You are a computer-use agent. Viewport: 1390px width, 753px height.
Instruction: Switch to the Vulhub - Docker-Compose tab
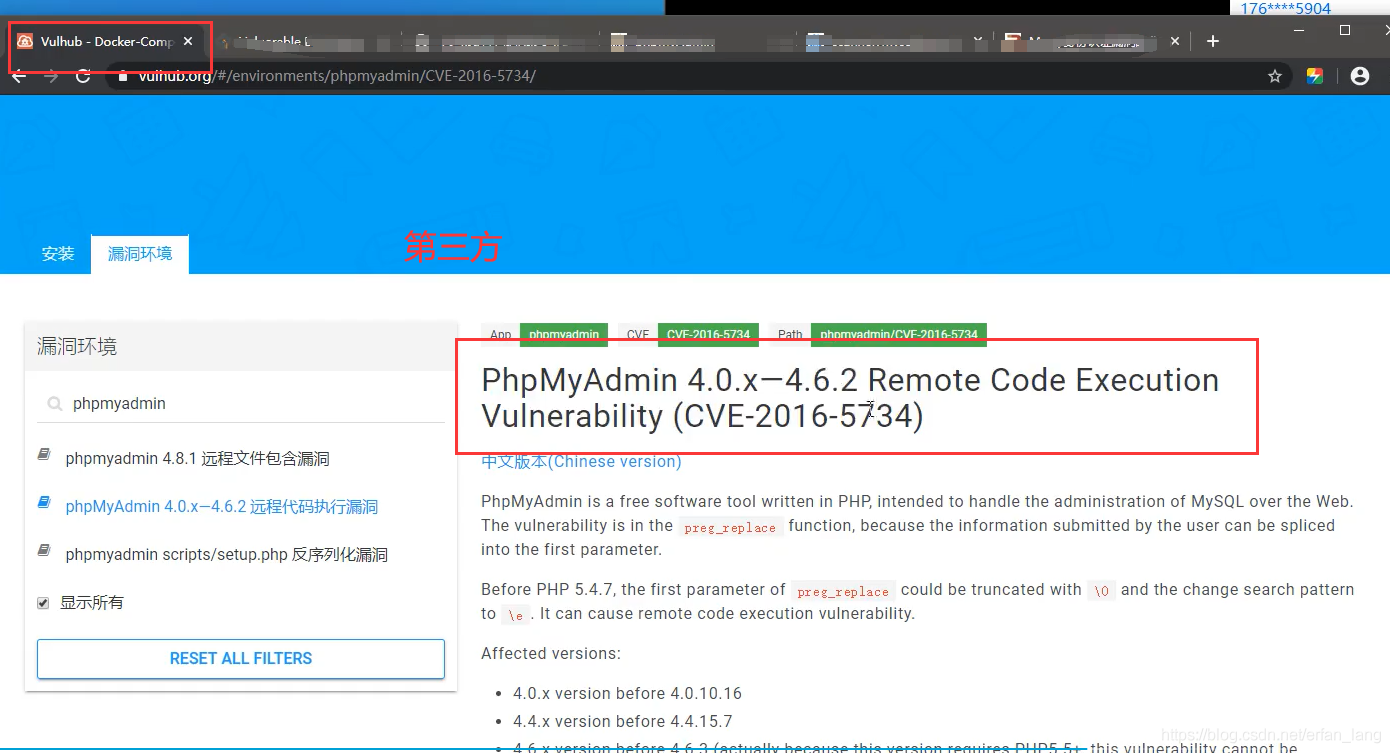point(105,42)
